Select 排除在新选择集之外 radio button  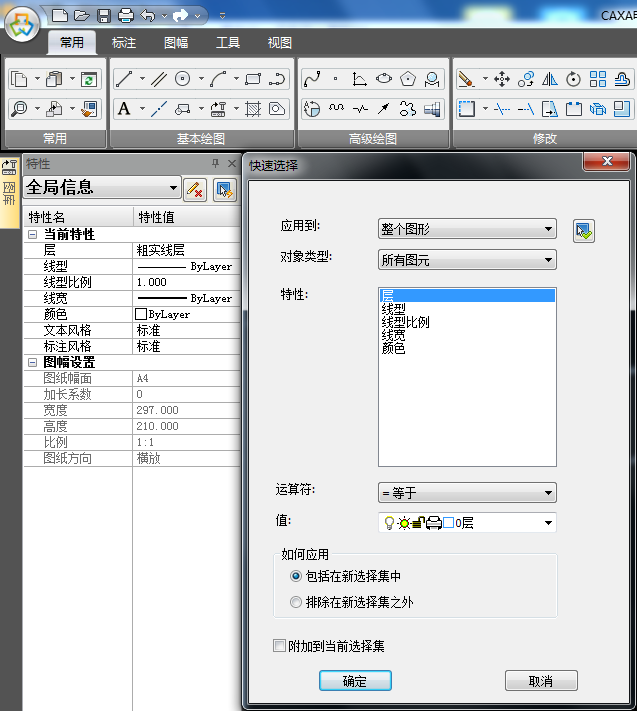tap(295, 602)
